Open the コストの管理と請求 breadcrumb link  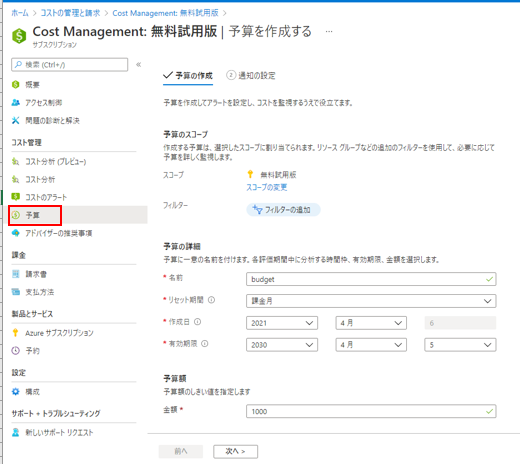70,13
